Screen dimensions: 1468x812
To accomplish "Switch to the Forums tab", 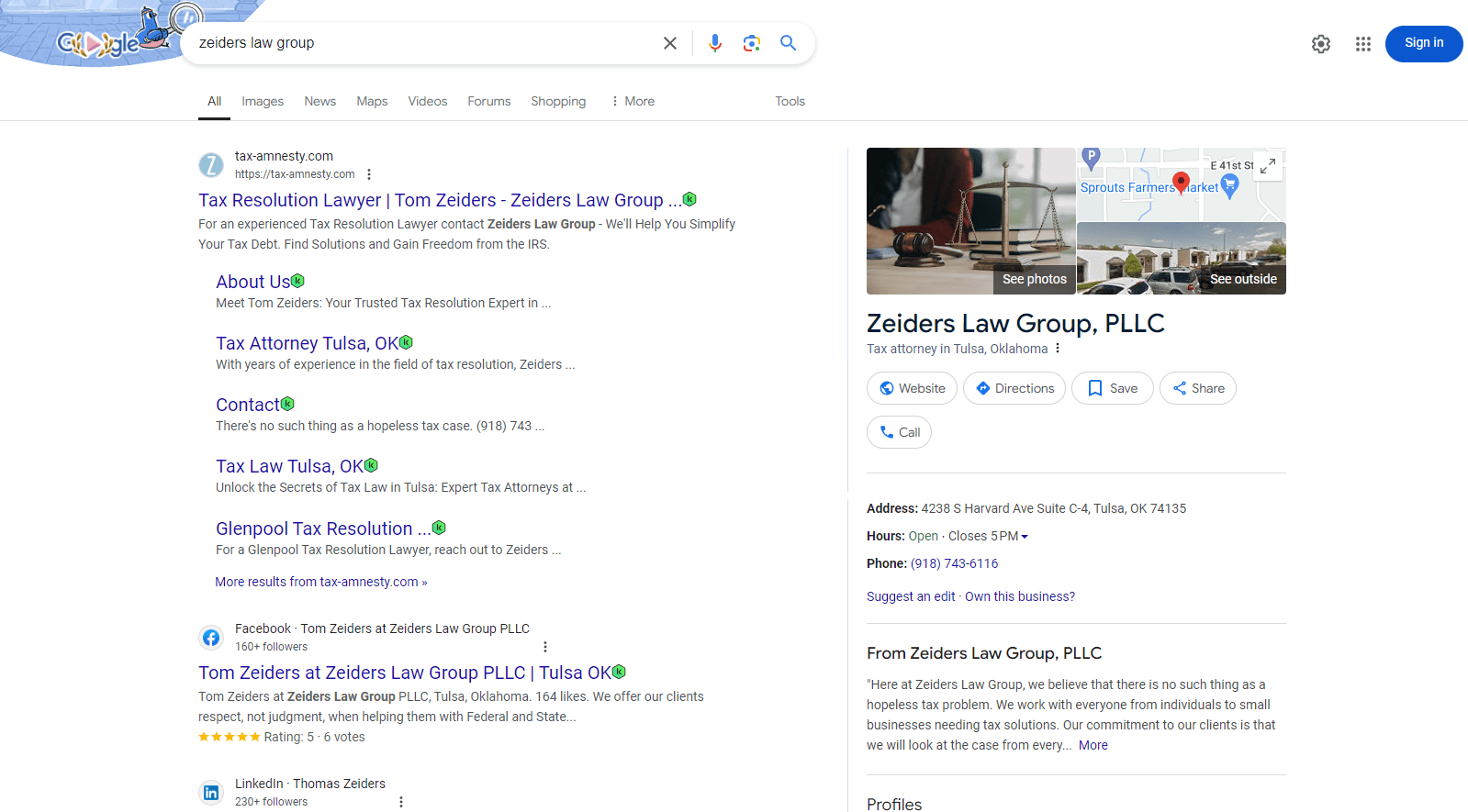I will tap(489, 101).
